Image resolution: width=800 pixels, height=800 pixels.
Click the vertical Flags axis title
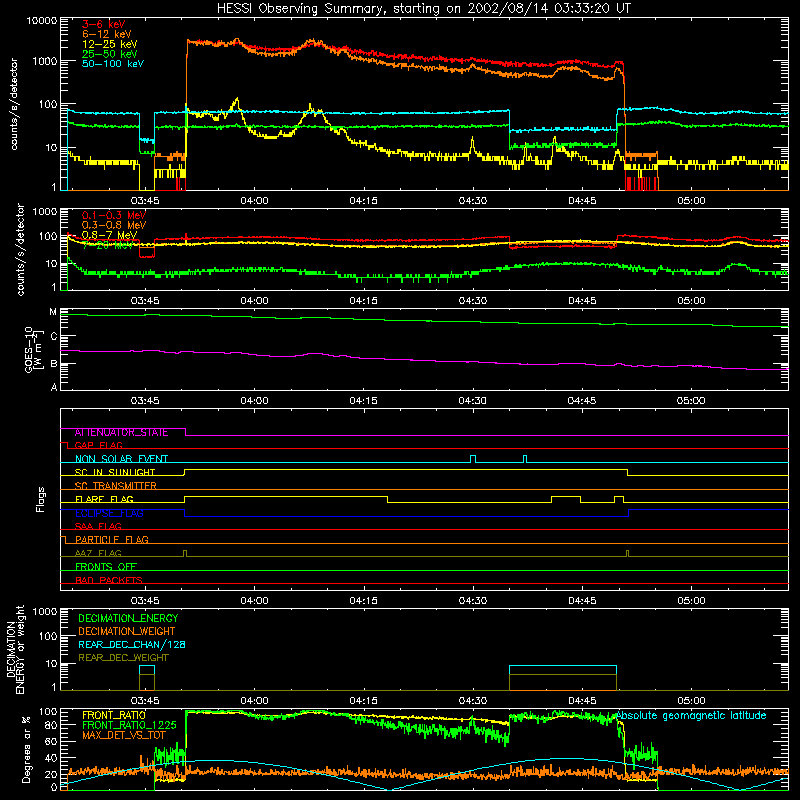41,499
